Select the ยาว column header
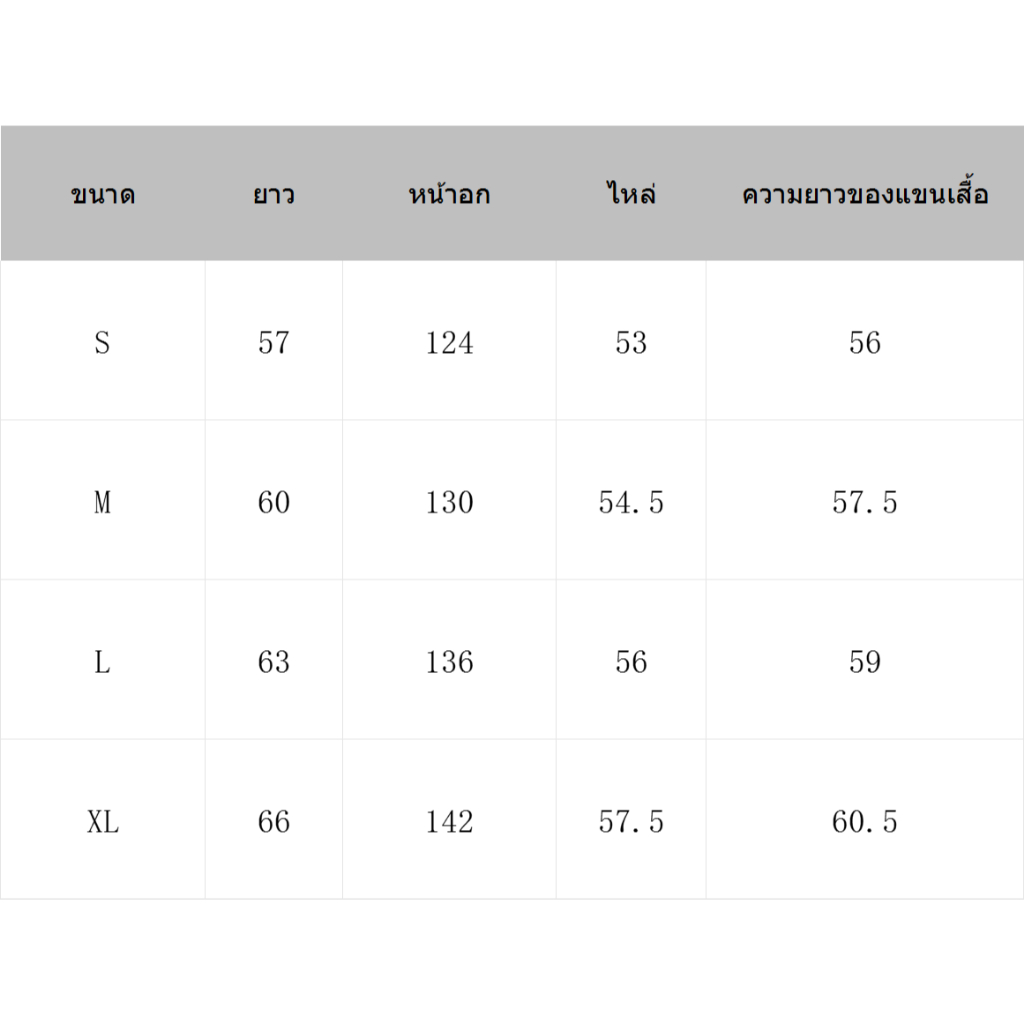Viewport: 1024px width, 1024px height. point(273,195)
